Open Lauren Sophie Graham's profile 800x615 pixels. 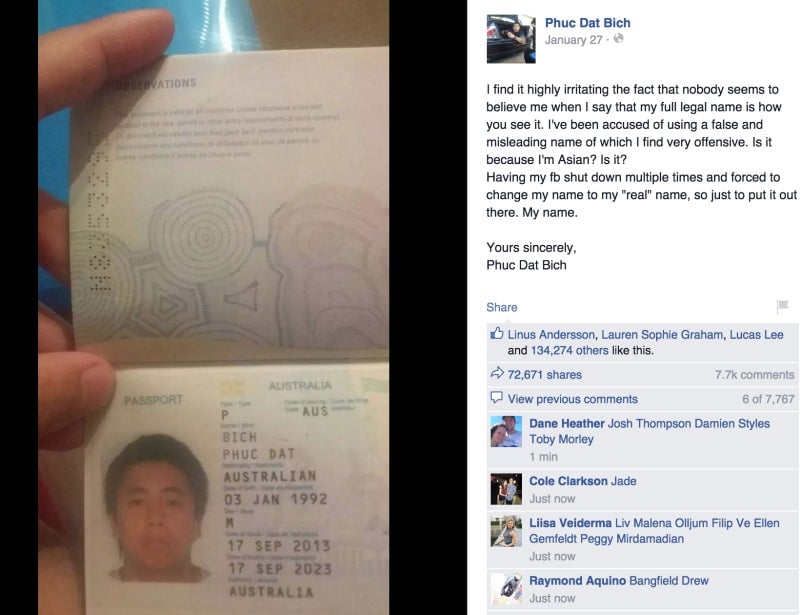pyautogui.click(x=662, y=335)
